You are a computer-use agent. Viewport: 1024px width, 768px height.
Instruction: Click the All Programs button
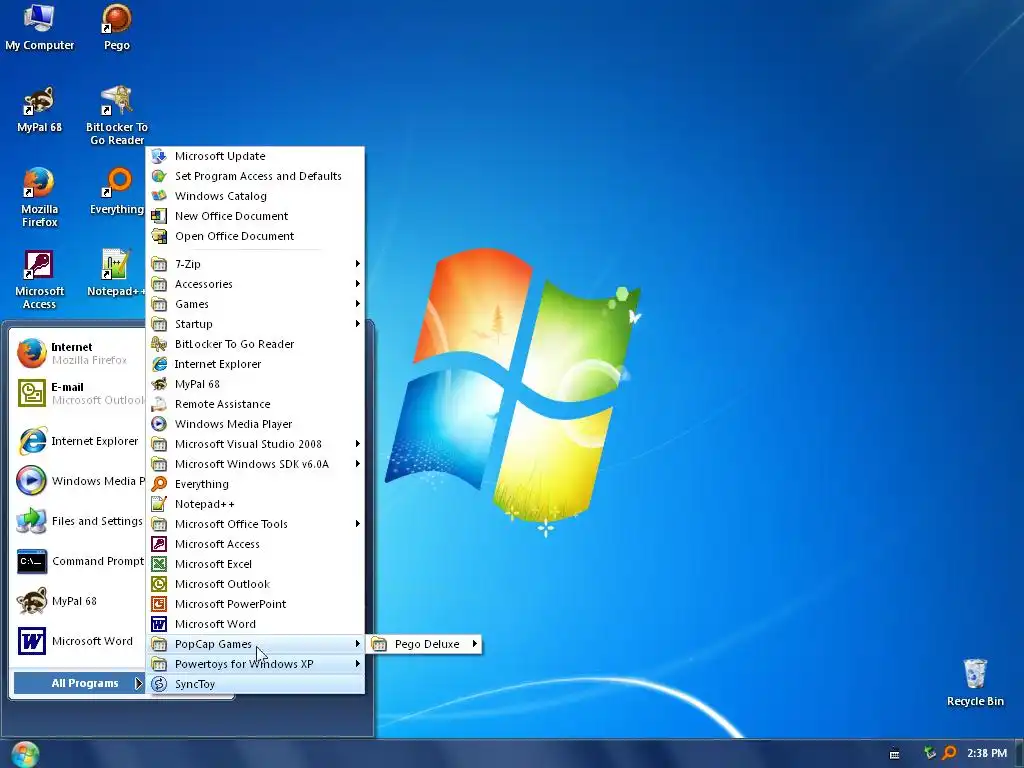pyautogui.click(x=79, y=683)
